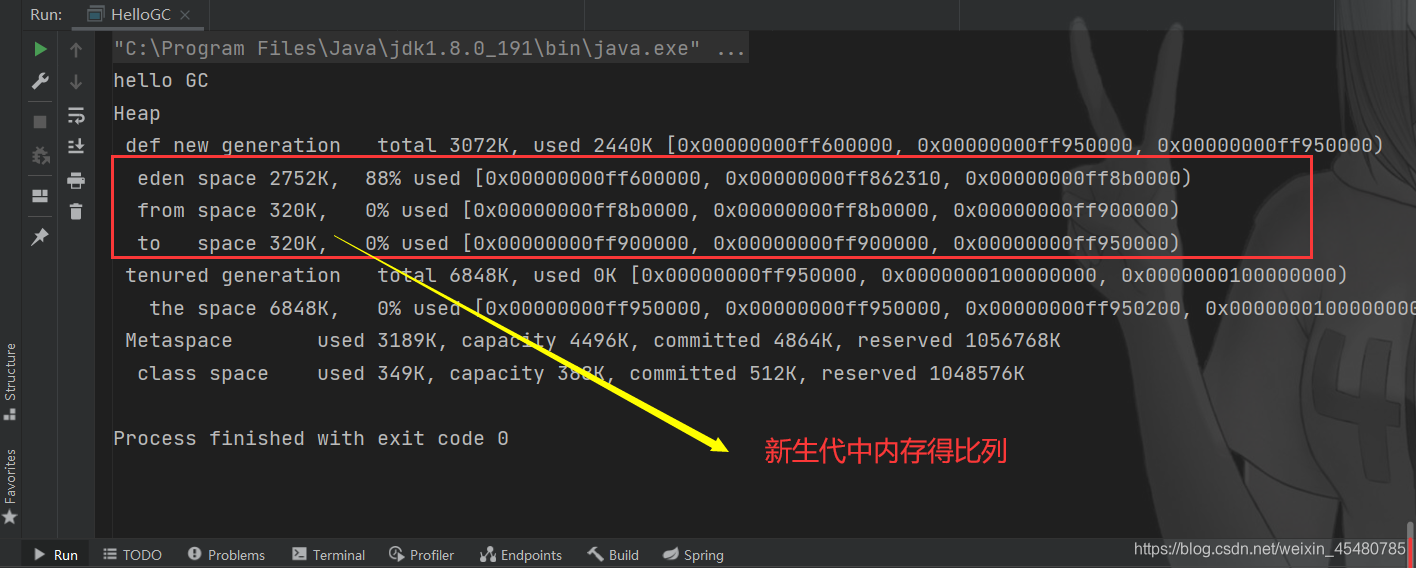This screenshot has height=568, width=1416.
Task: Click the 'def new generation' line
Action: click(x=754, y=146)
